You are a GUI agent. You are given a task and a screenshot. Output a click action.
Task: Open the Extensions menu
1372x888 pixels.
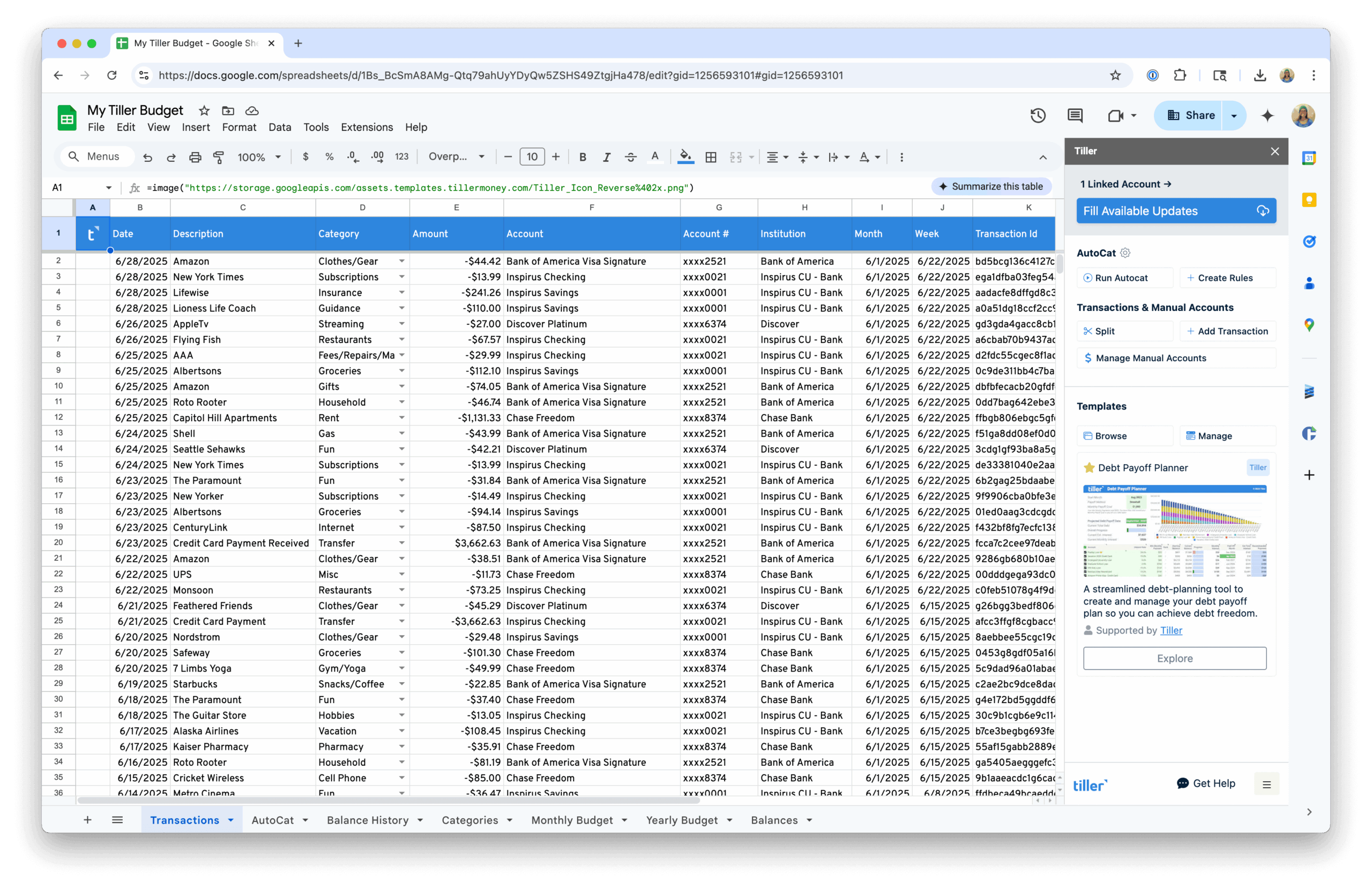click(367, 127)
